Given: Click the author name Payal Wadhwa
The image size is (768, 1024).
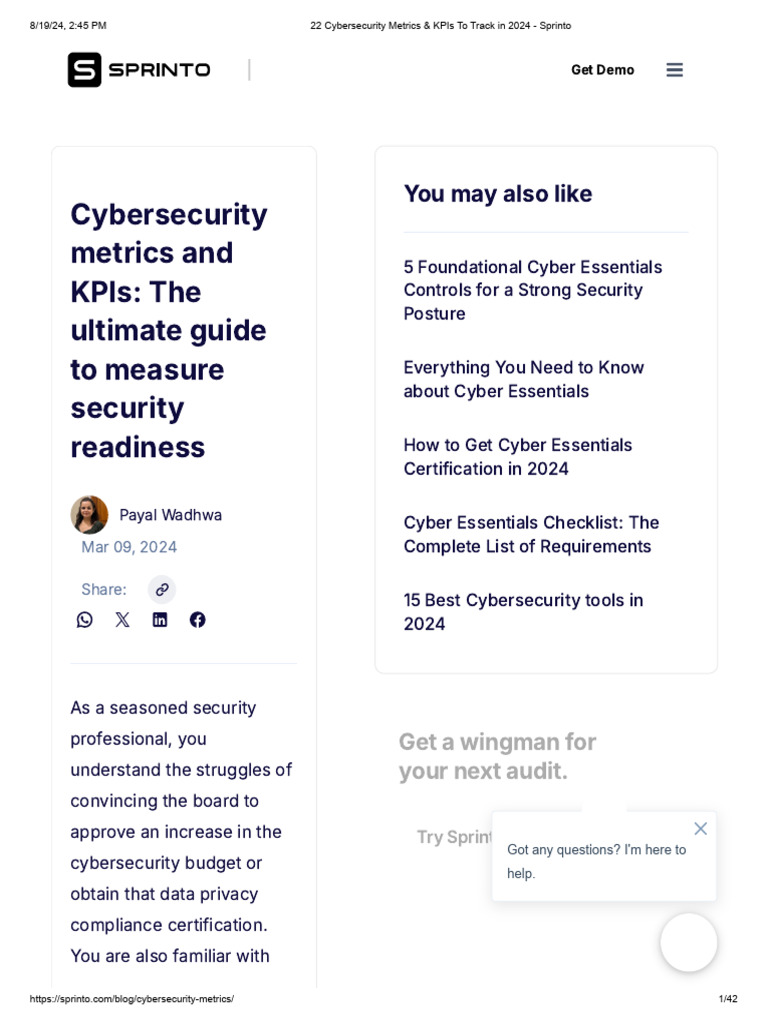Looking at the screenshot, I should (x=171, y=515).
